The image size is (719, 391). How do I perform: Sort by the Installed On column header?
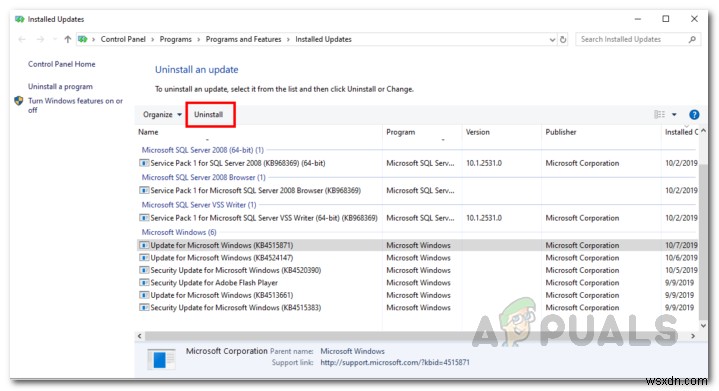pyautogui.click(x=680, y=132)
